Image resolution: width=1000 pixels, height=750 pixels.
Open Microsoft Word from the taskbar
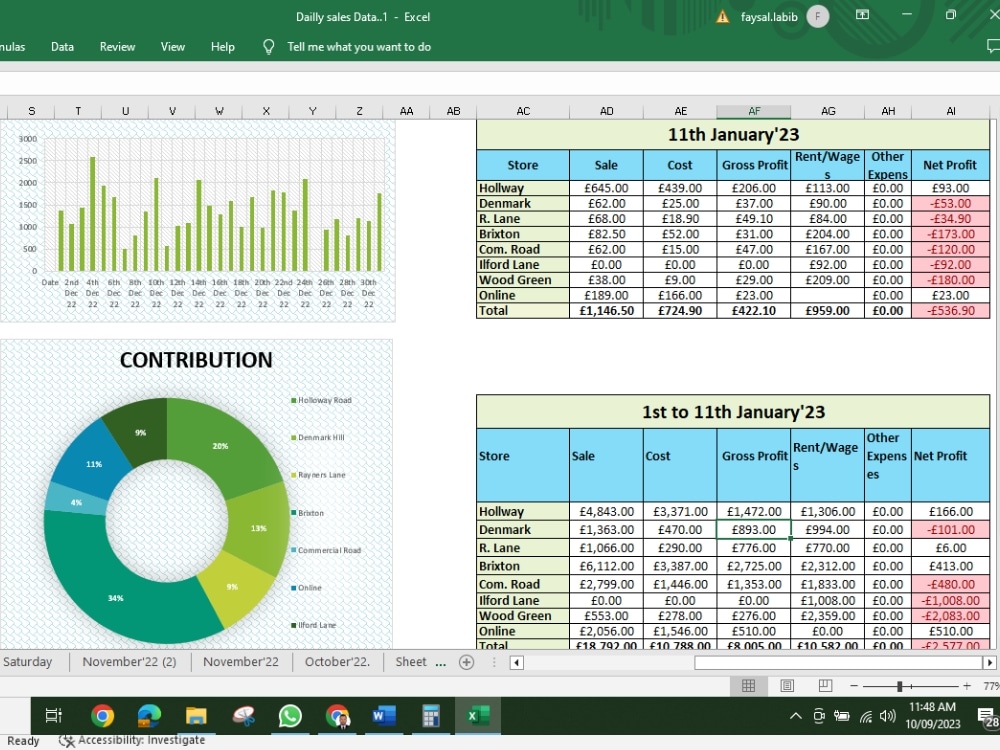click(x=383, y=716)
